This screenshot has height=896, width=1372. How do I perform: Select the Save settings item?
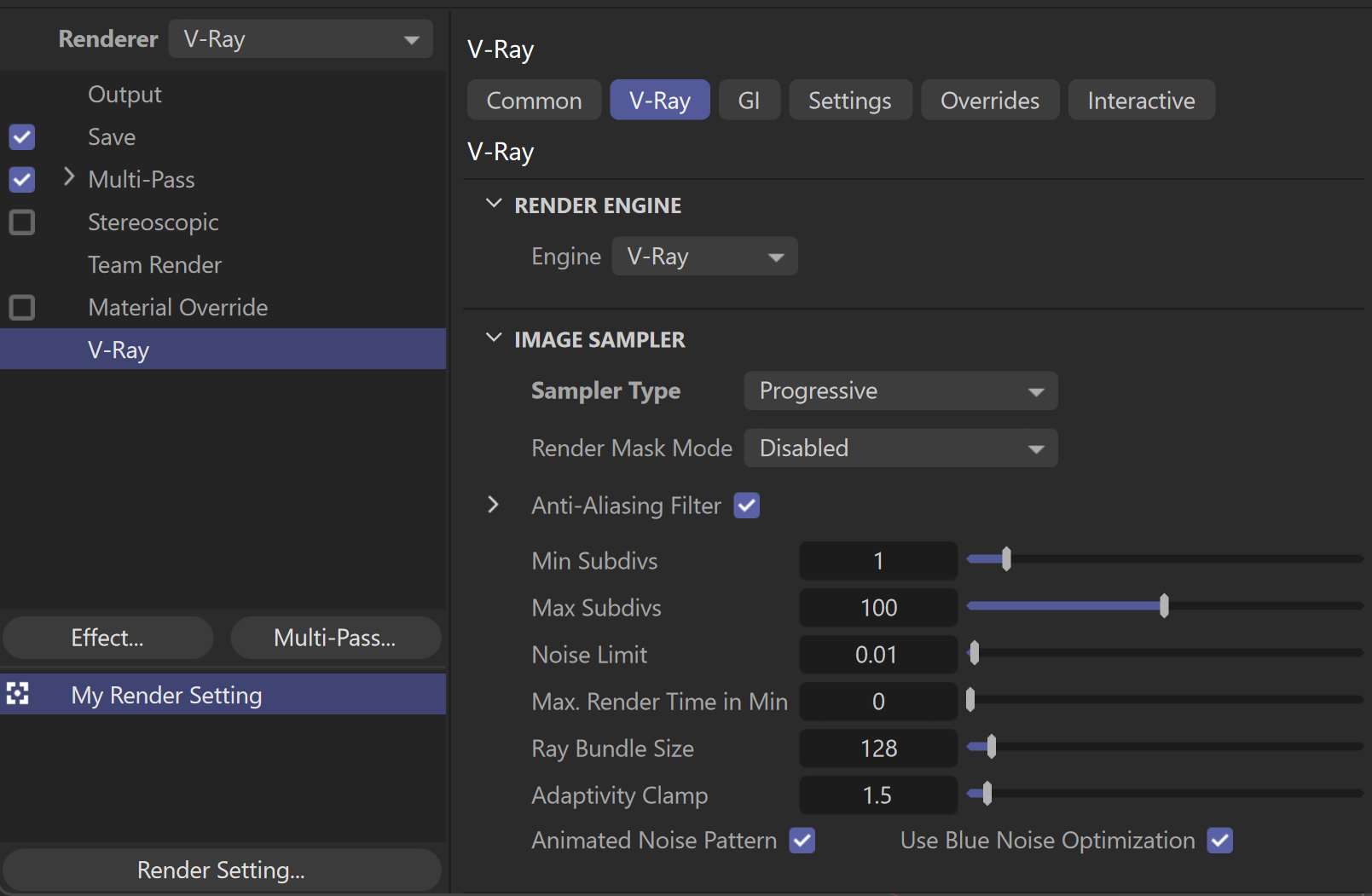point(112,137)
